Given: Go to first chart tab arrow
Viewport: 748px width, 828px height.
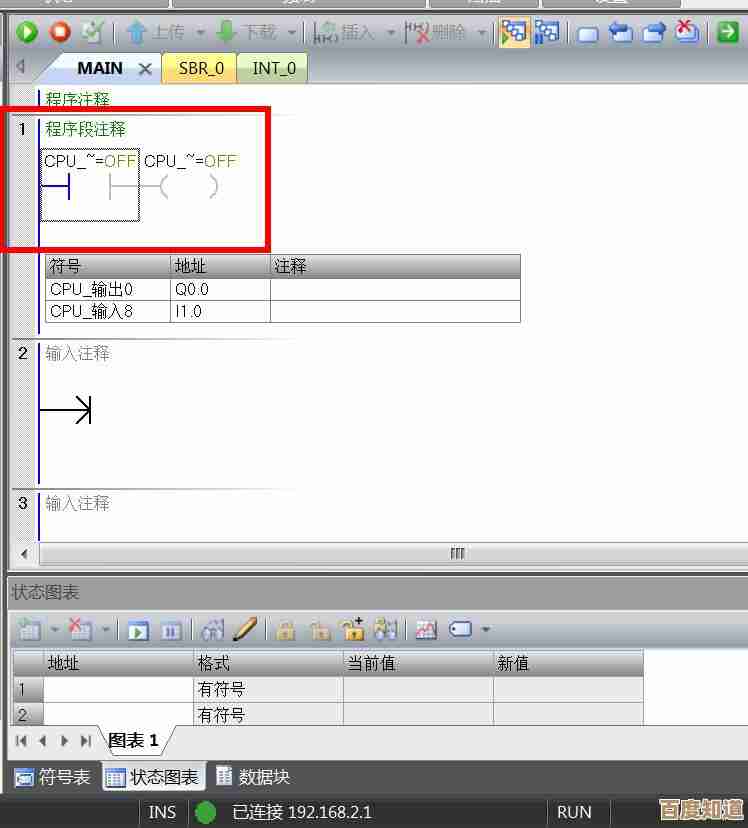Looking at the screenshot, I should 22,741.
